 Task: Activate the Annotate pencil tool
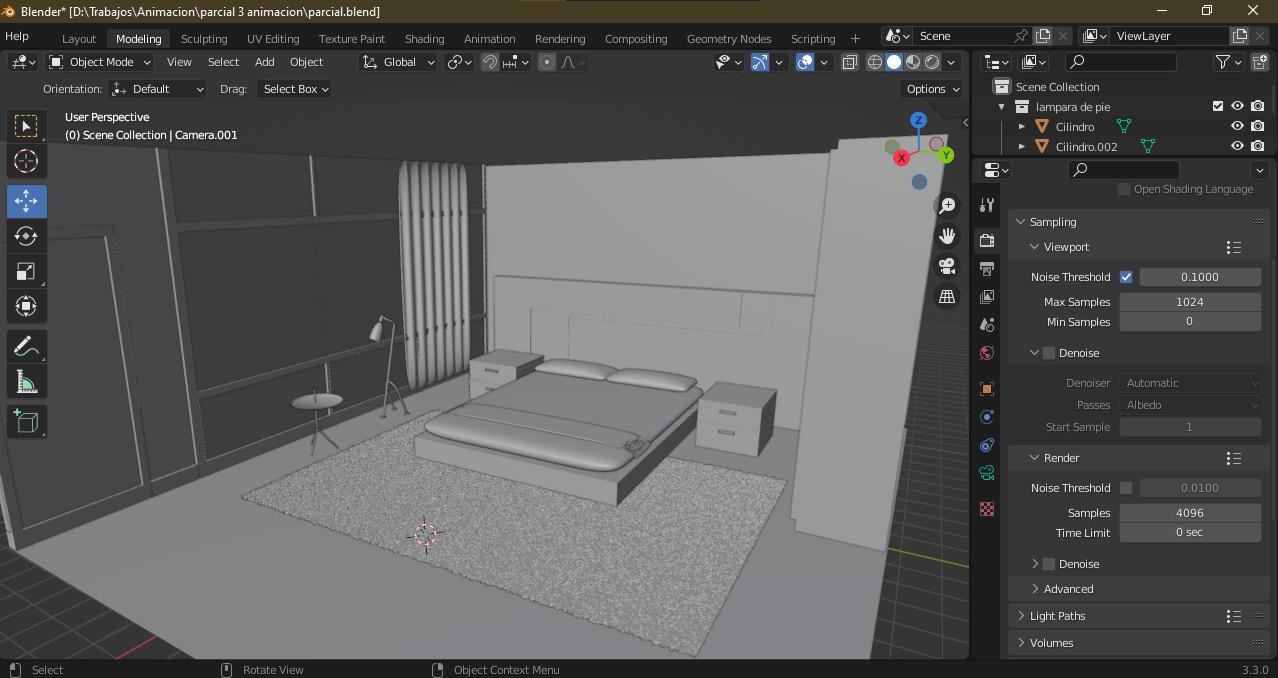(26, 346)
